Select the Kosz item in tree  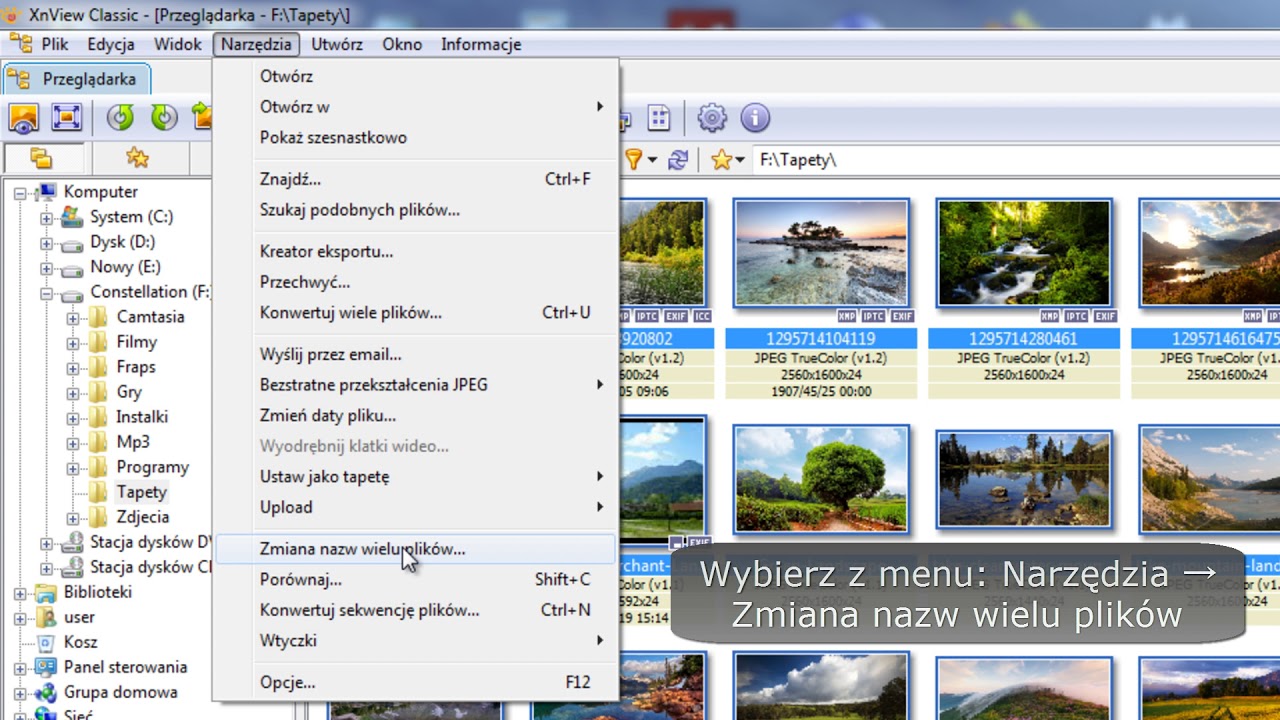pos(81,642)
